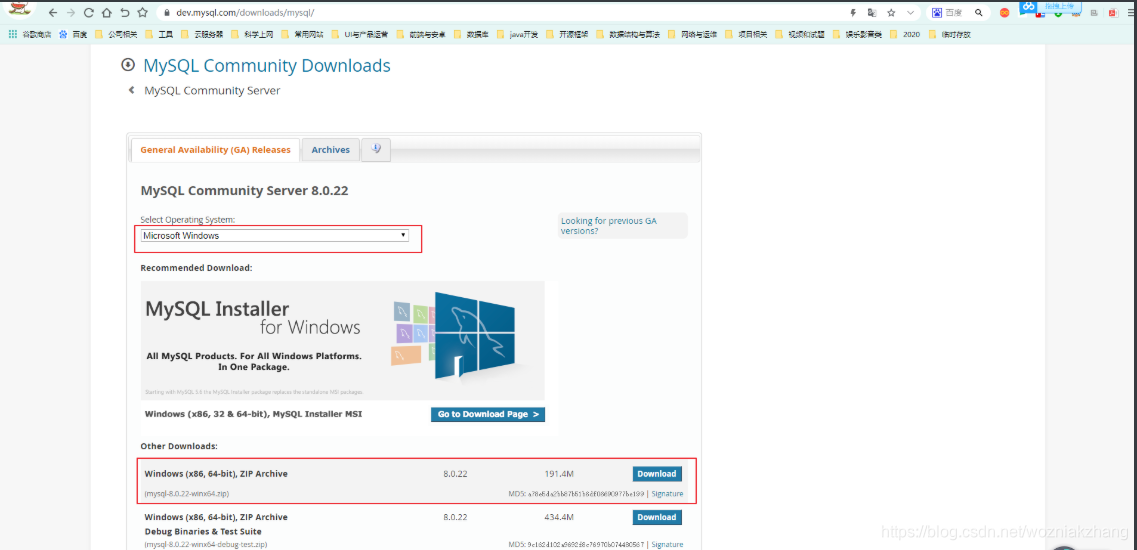Image resolution: width=1137 pixels, height=550 pixels.
Task: Open the browser hamburger menu icon
Action: [1131, 13]
